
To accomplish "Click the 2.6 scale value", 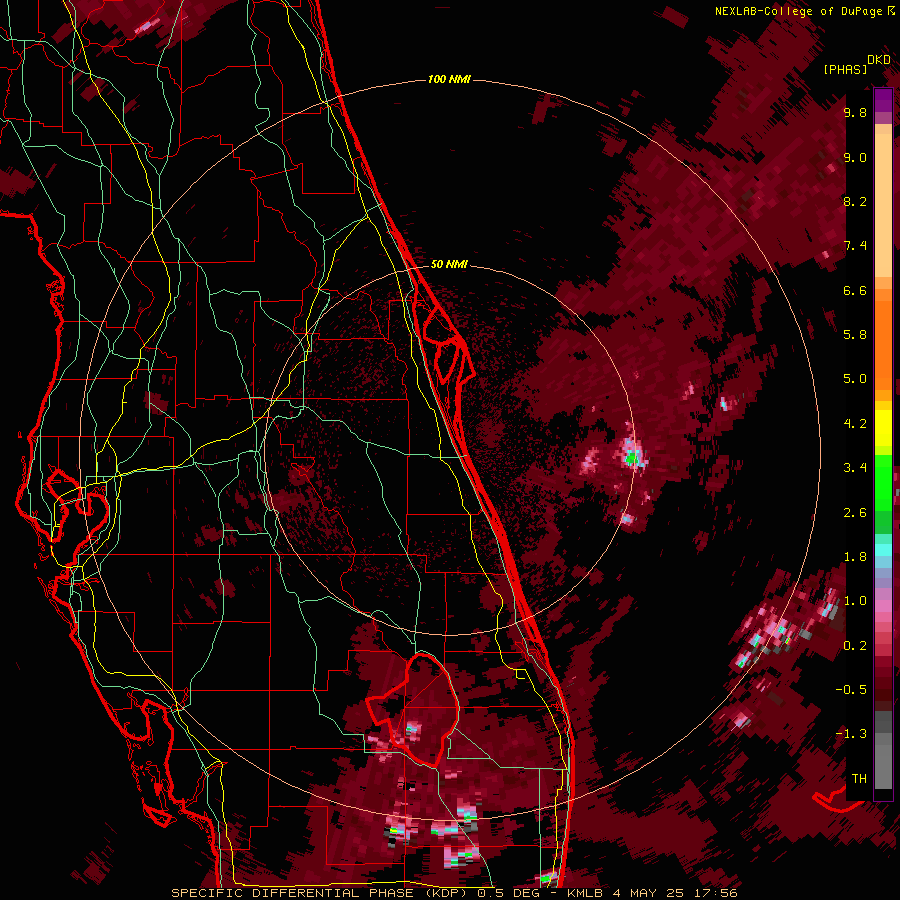I will (855, 513).
